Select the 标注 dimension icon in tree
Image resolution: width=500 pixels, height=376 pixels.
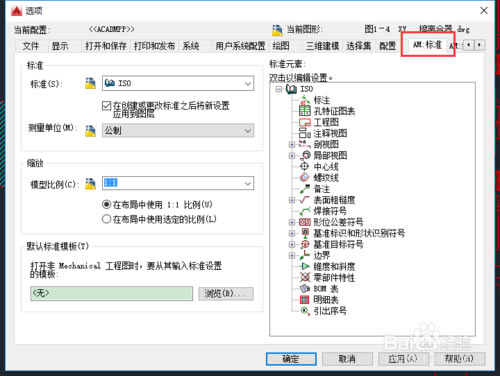tap(305, 100)
